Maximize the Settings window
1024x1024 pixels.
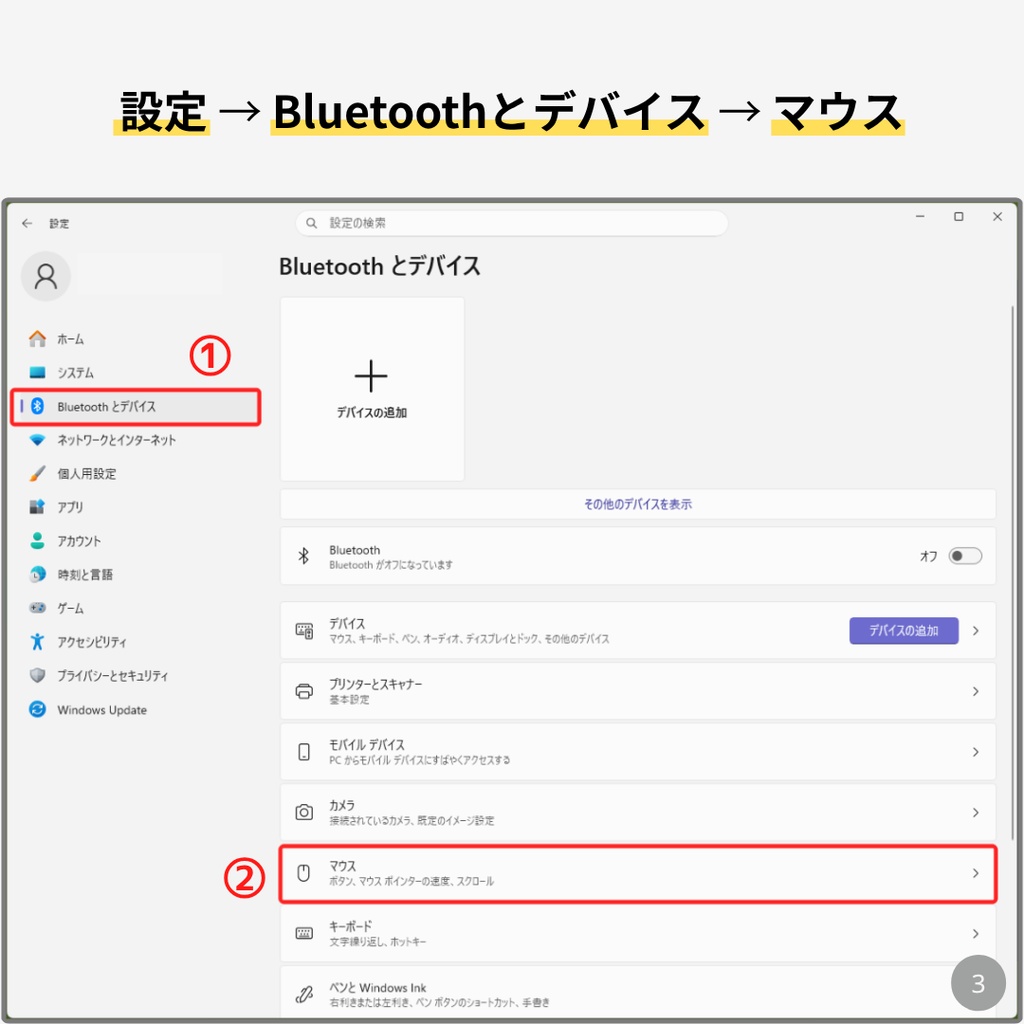click(959, 217)
